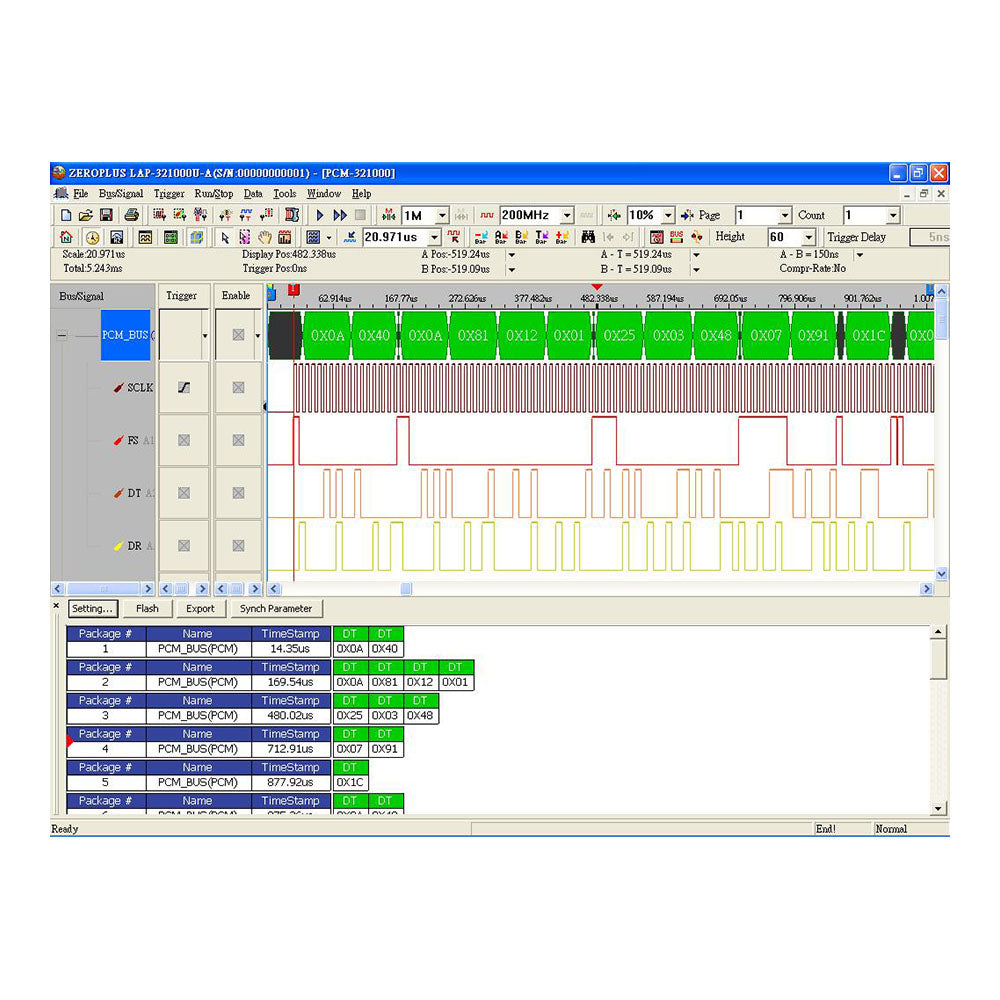Select the Hand panning tool
The width and height of the screenshot is (1000, 1000).
263,237
